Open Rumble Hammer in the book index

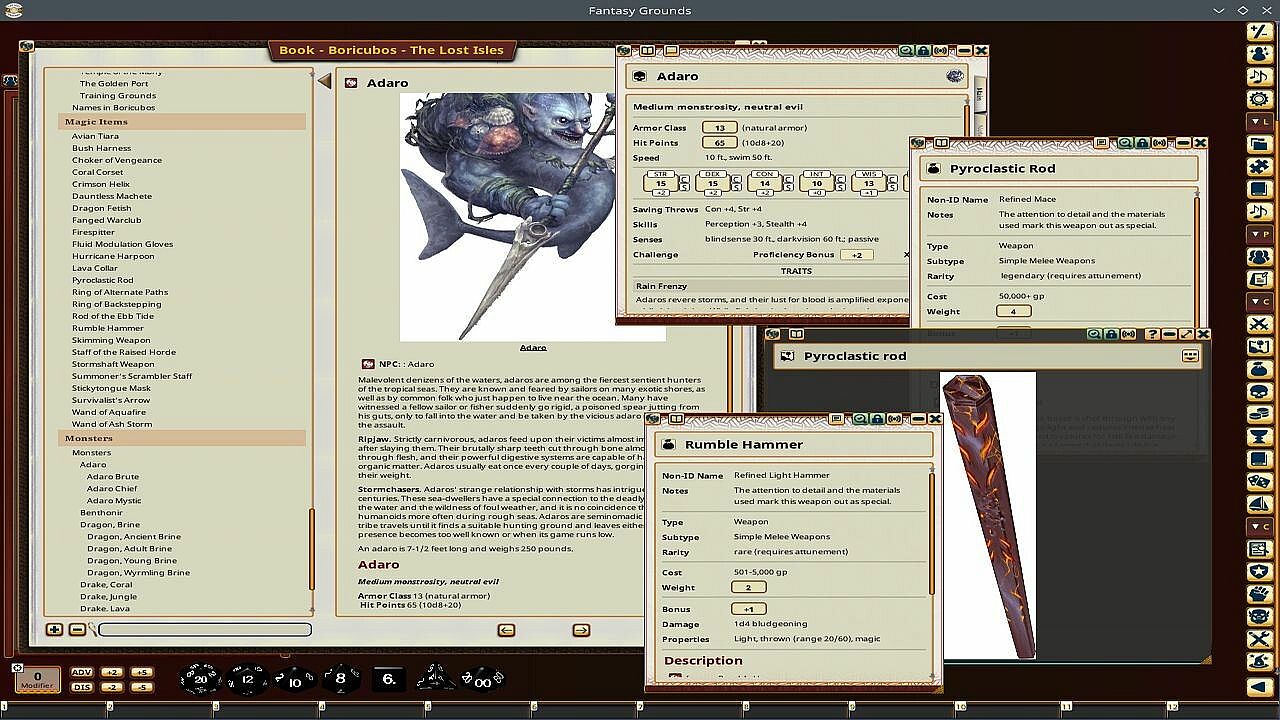[108, 328]
